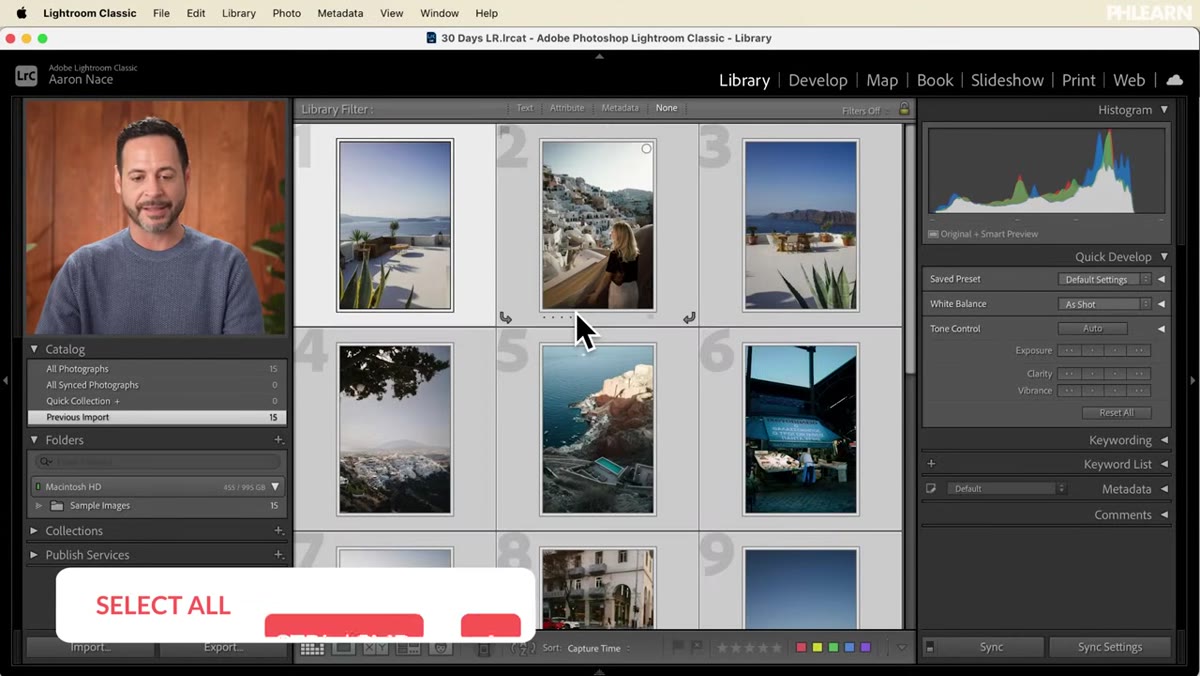Select All Photographs in Catalog
Screen dimensions: 1200x676
click(157, 369)
